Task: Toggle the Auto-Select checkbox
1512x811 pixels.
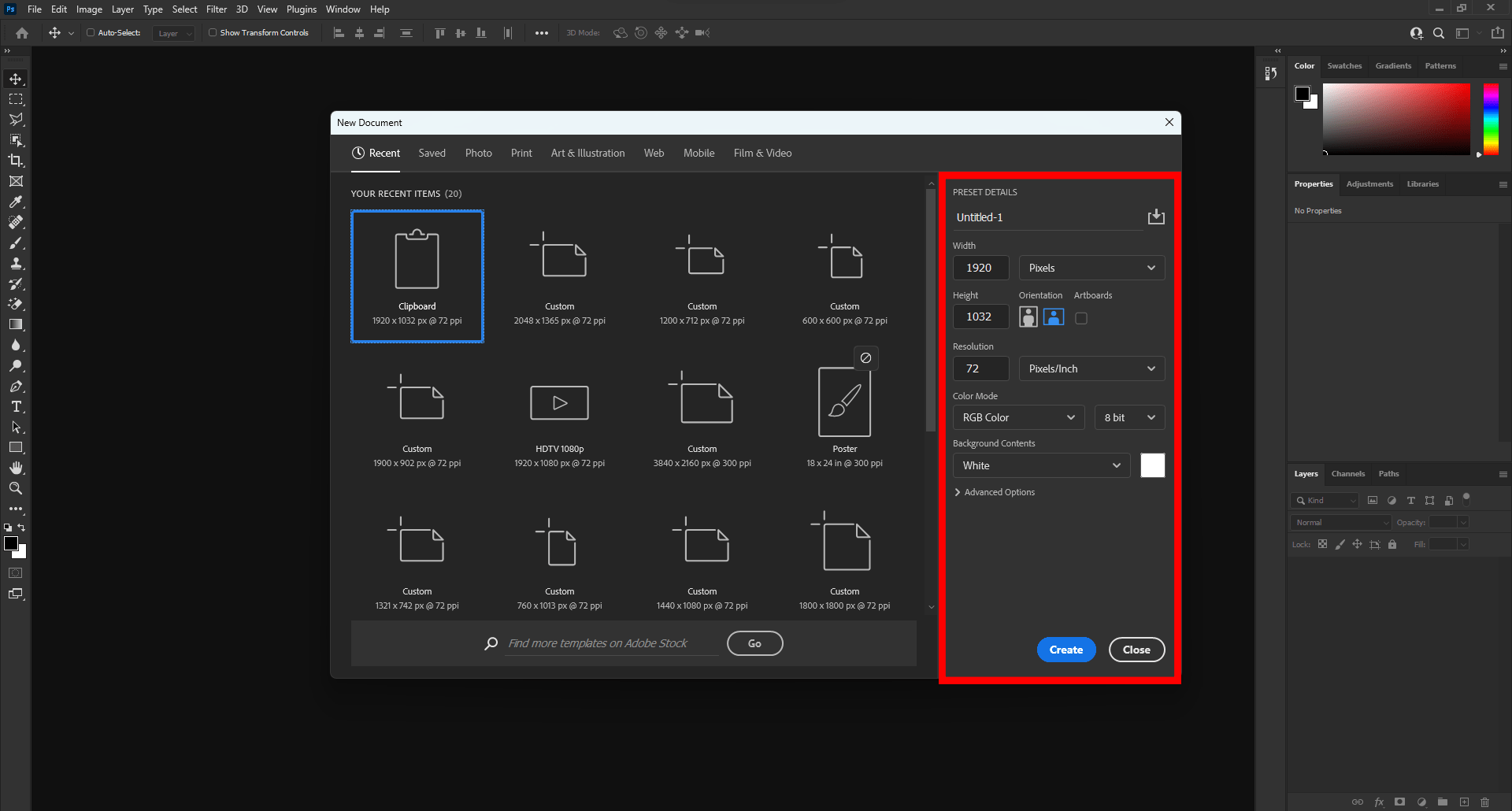Action: click(x=91, y=32)
